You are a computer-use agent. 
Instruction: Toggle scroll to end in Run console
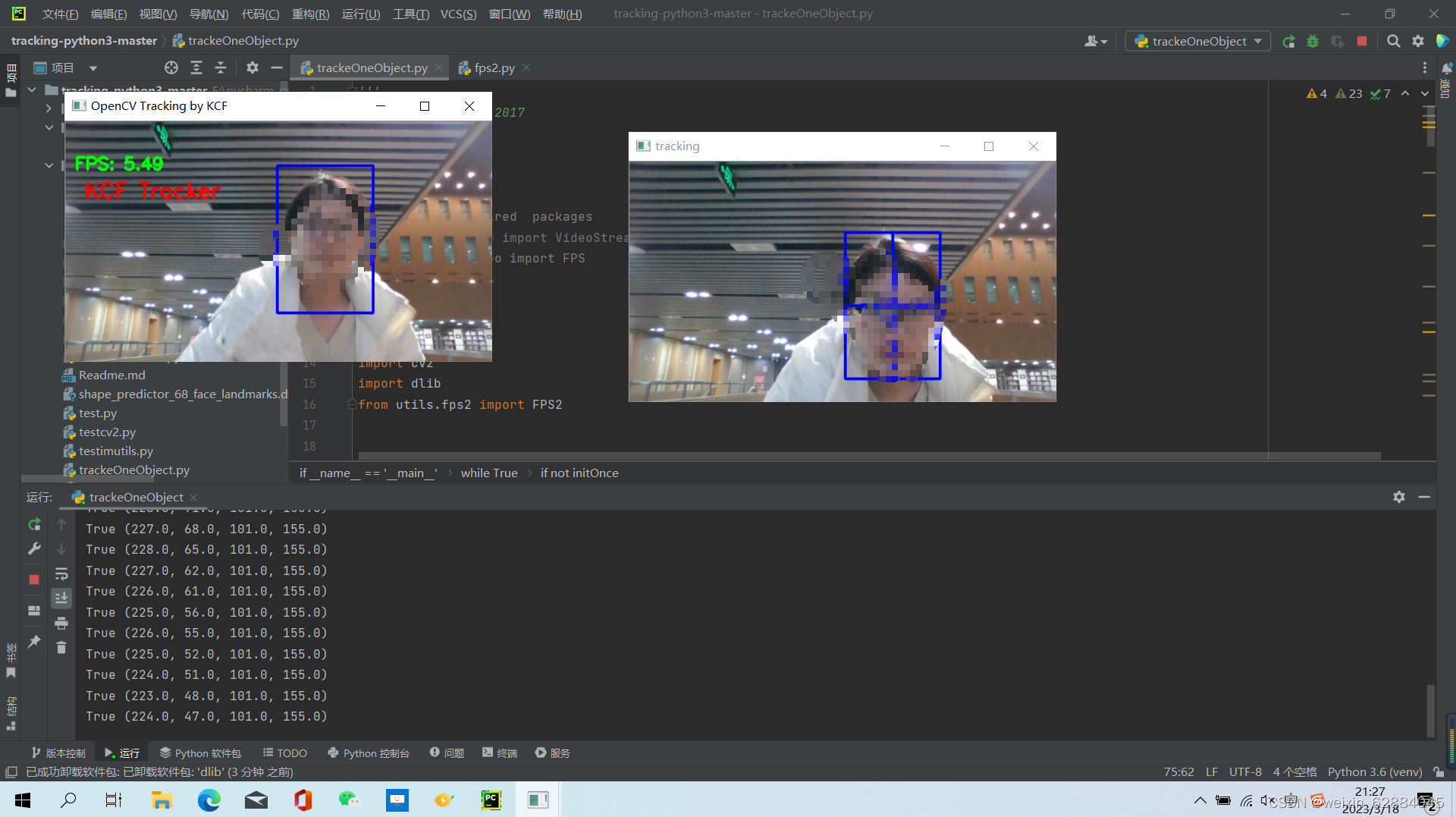coord(61,598)
